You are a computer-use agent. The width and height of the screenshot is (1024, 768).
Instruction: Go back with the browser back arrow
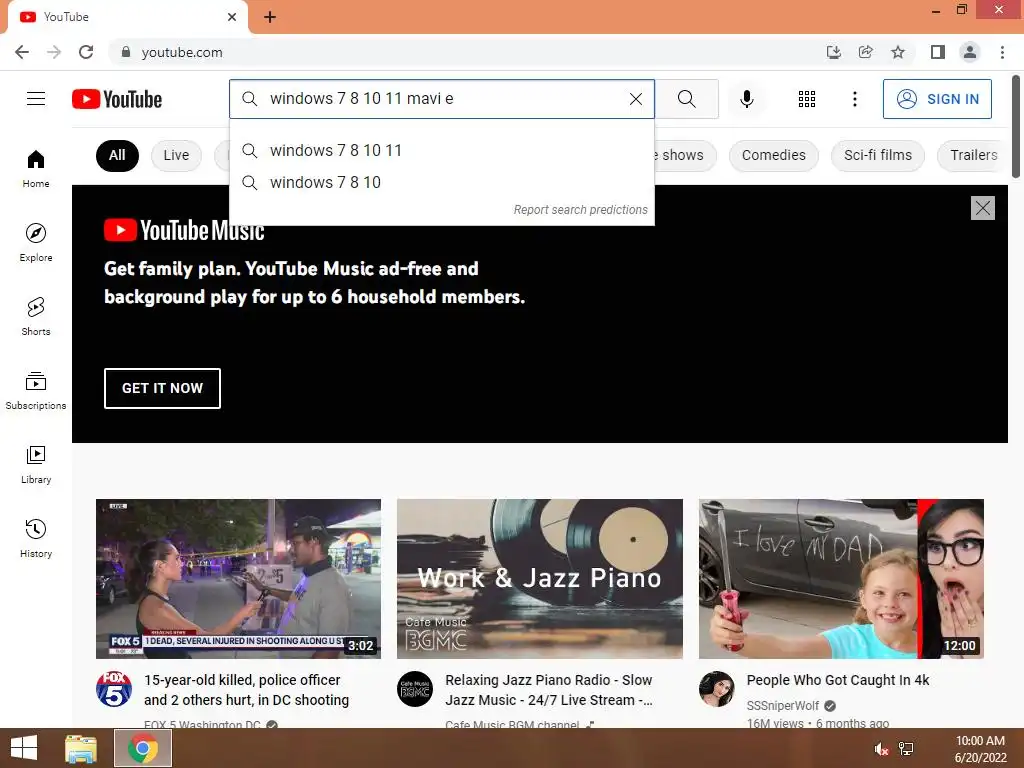pyautogui.click(x=22, y=52)
